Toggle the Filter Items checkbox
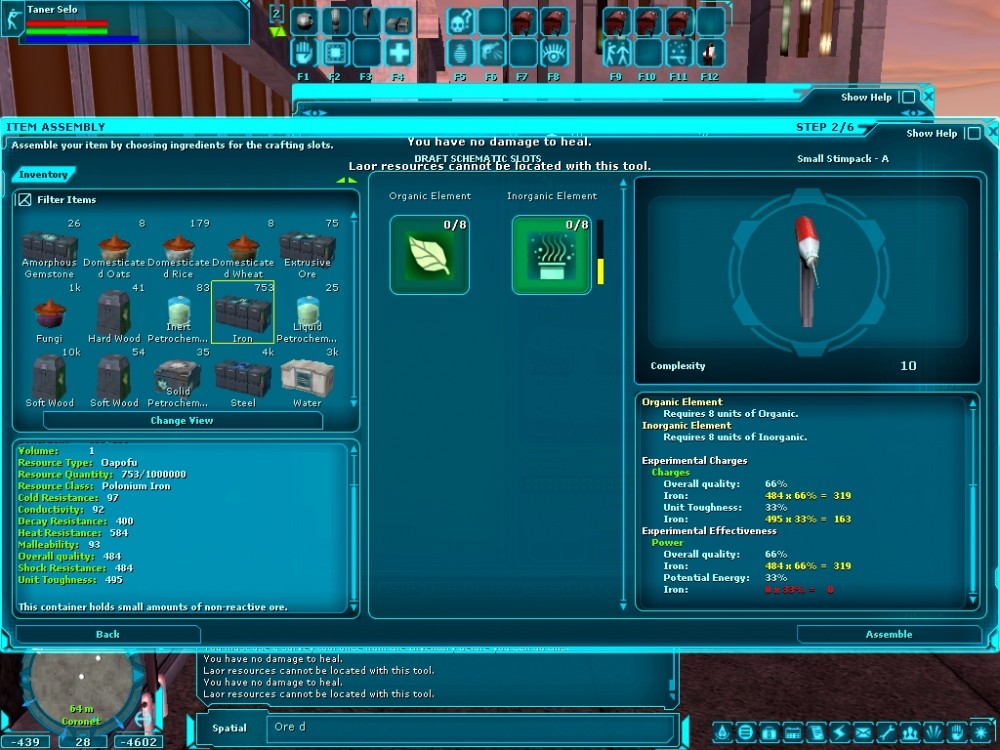 tap(25, 200)
